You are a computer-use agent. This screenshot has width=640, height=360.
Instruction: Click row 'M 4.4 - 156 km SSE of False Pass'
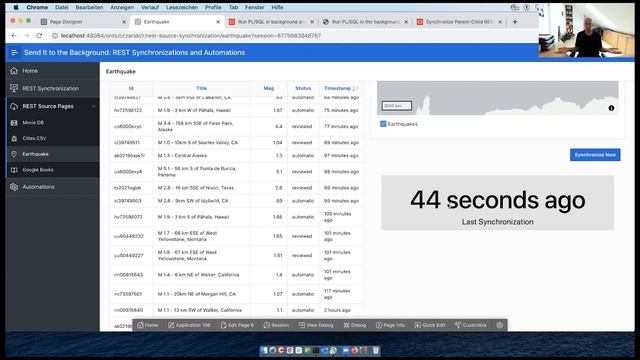click(x=236, y=127)
